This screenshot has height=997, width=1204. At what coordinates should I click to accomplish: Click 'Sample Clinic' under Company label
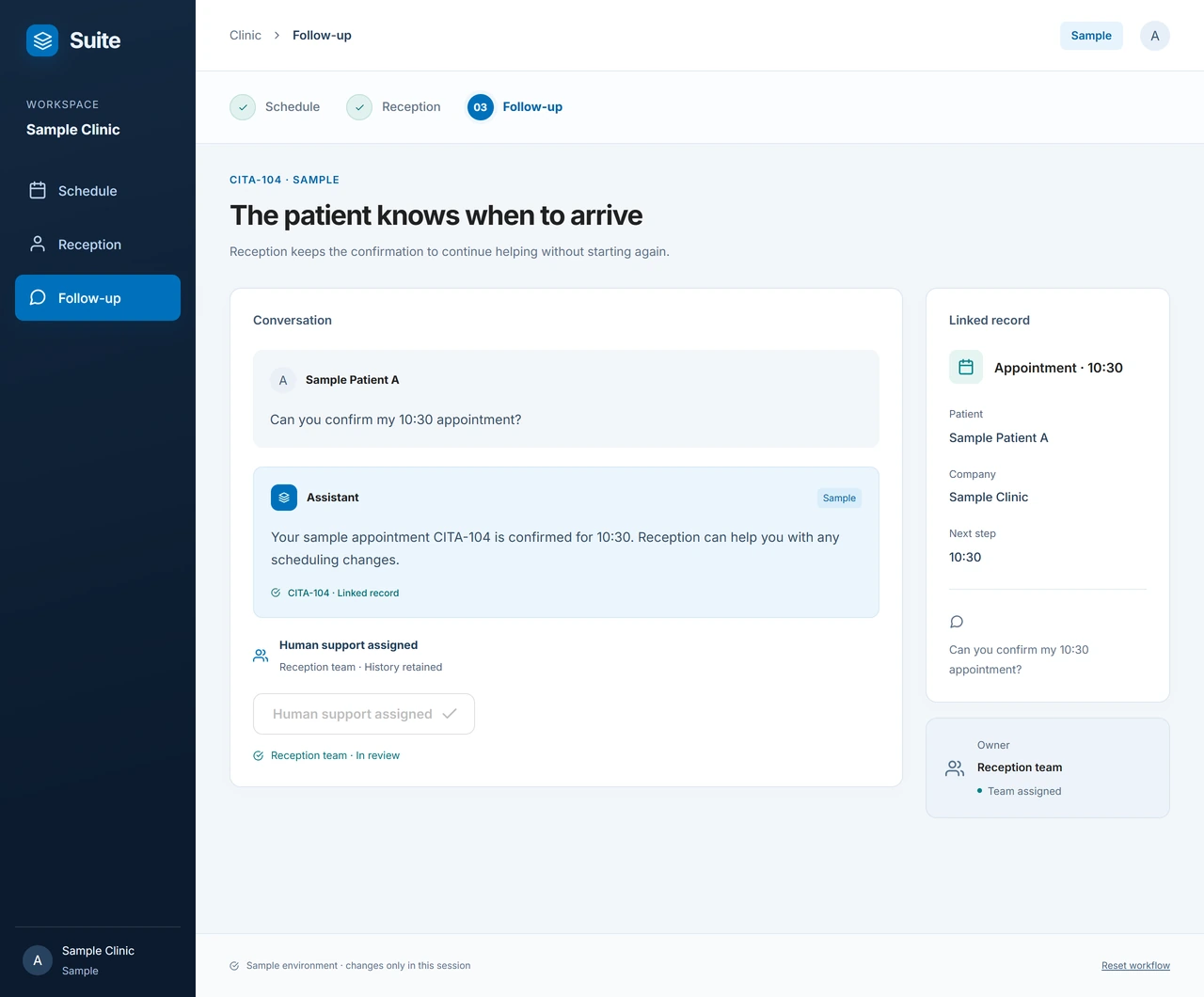pyautogui.click(x=989, y=497)
